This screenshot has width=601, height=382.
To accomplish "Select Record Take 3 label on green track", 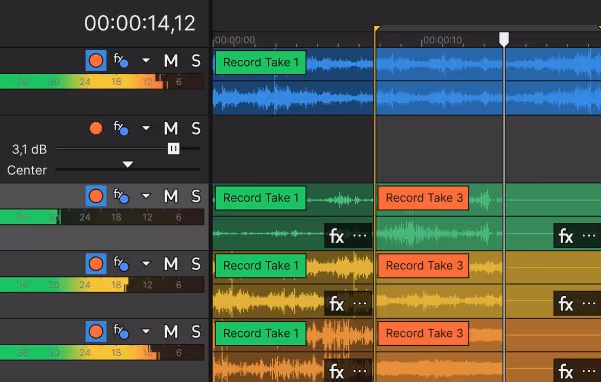I will (423, 198).
